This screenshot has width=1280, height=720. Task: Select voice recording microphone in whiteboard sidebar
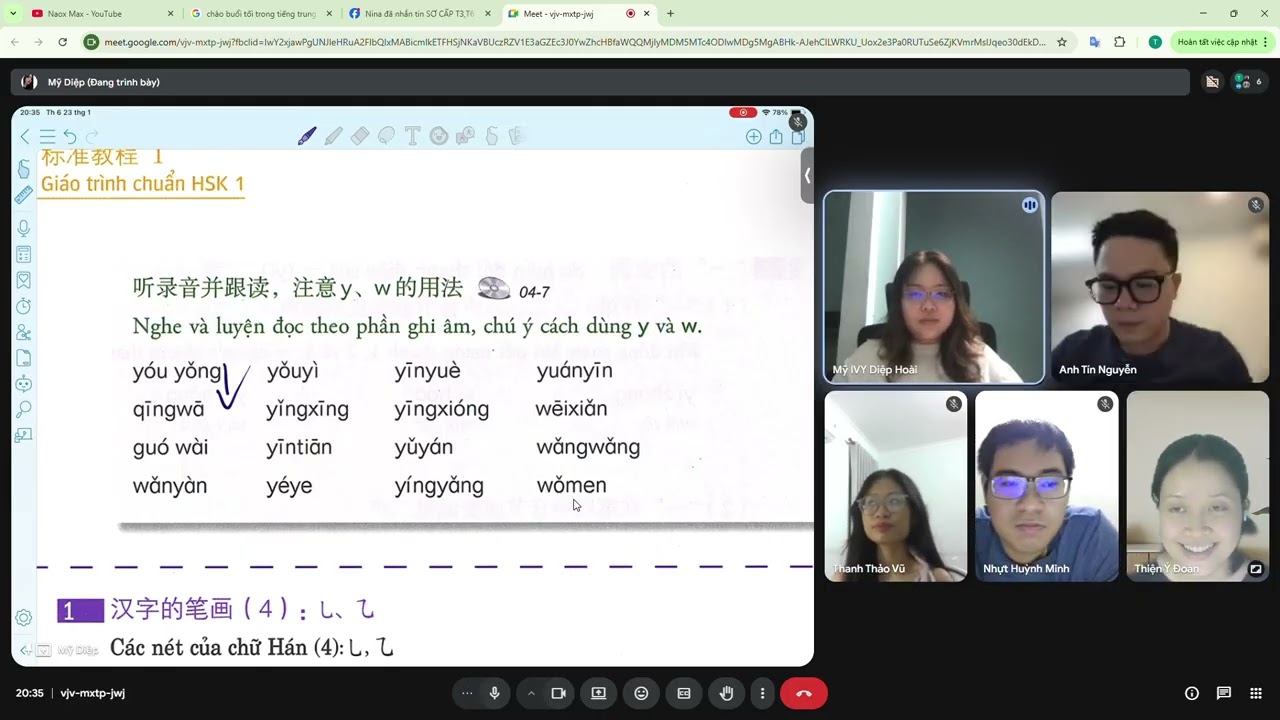tap(24, 229)
